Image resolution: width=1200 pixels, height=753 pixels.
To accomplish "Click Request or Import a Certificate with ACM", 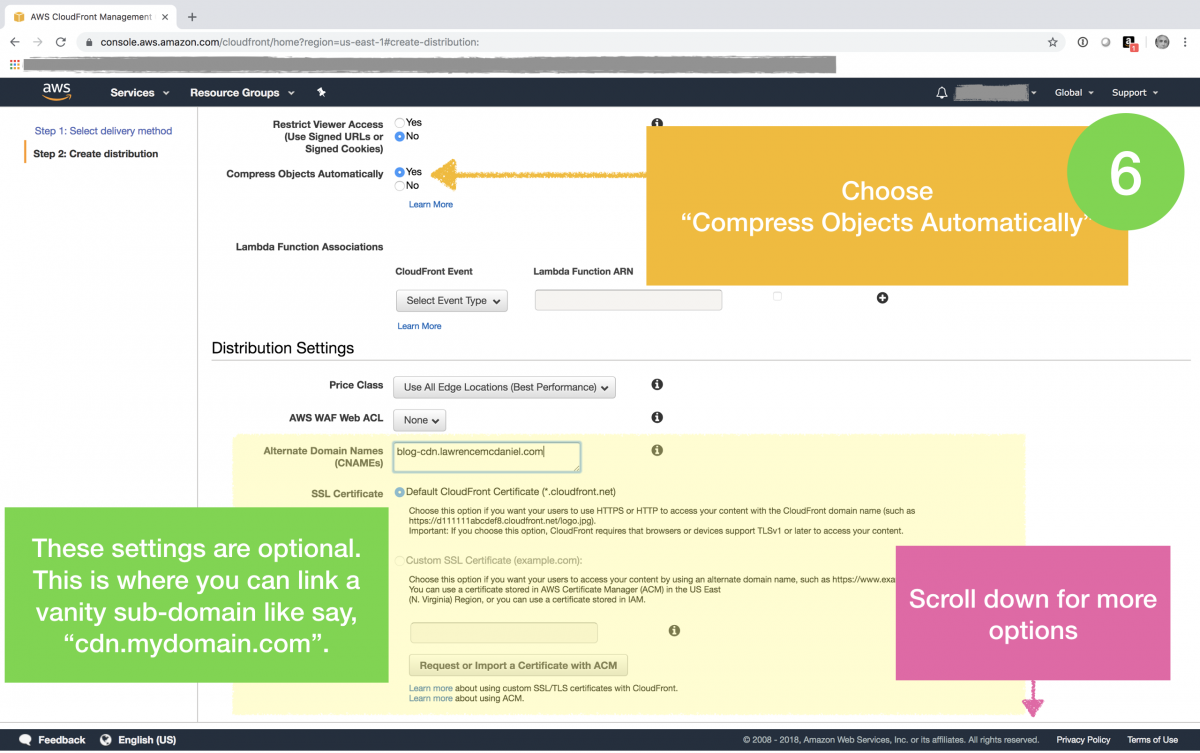I will click(x=518, y=664).
